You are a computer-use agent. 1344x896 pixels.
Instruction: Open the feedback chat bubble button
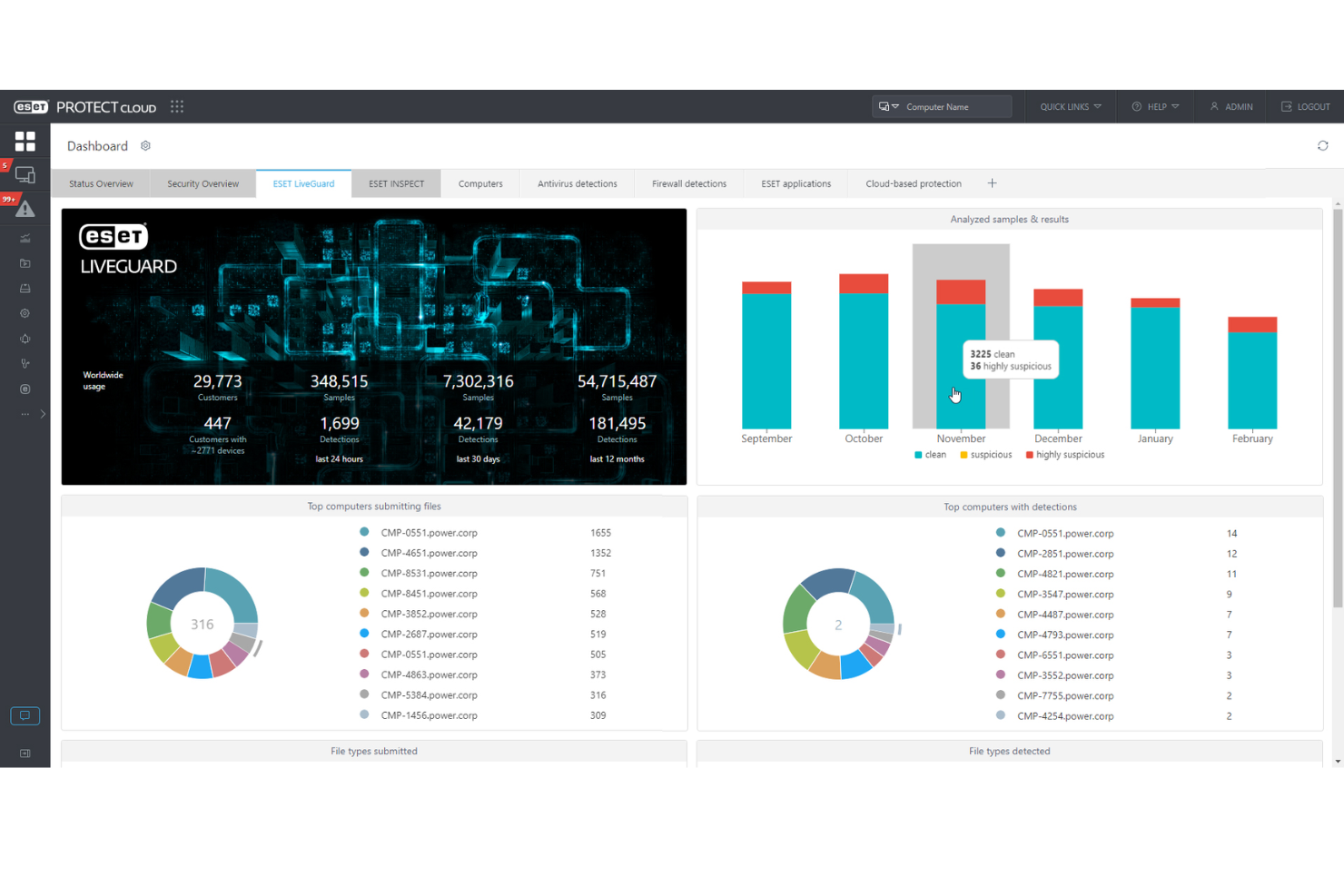25,715
